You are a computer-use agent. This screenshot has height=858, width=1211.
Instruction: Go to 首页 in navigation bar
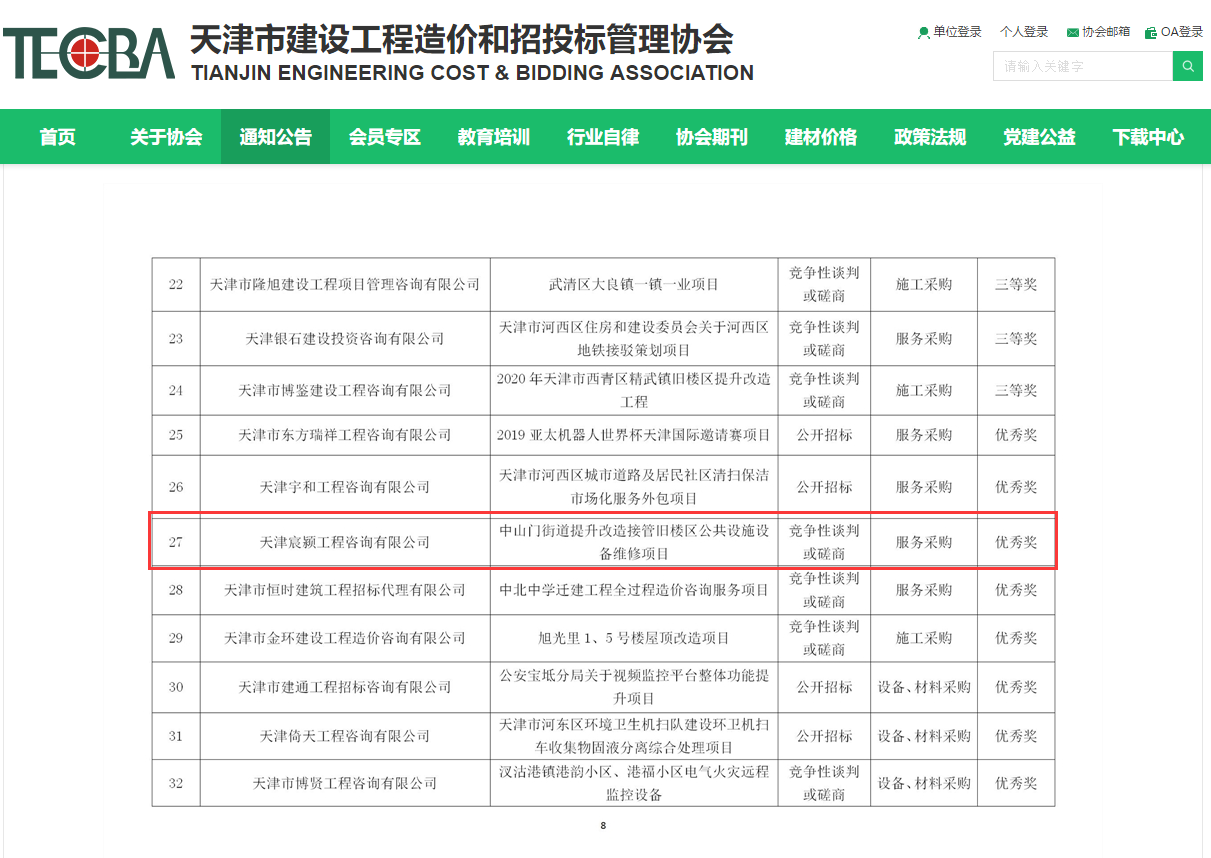(57, 137)
